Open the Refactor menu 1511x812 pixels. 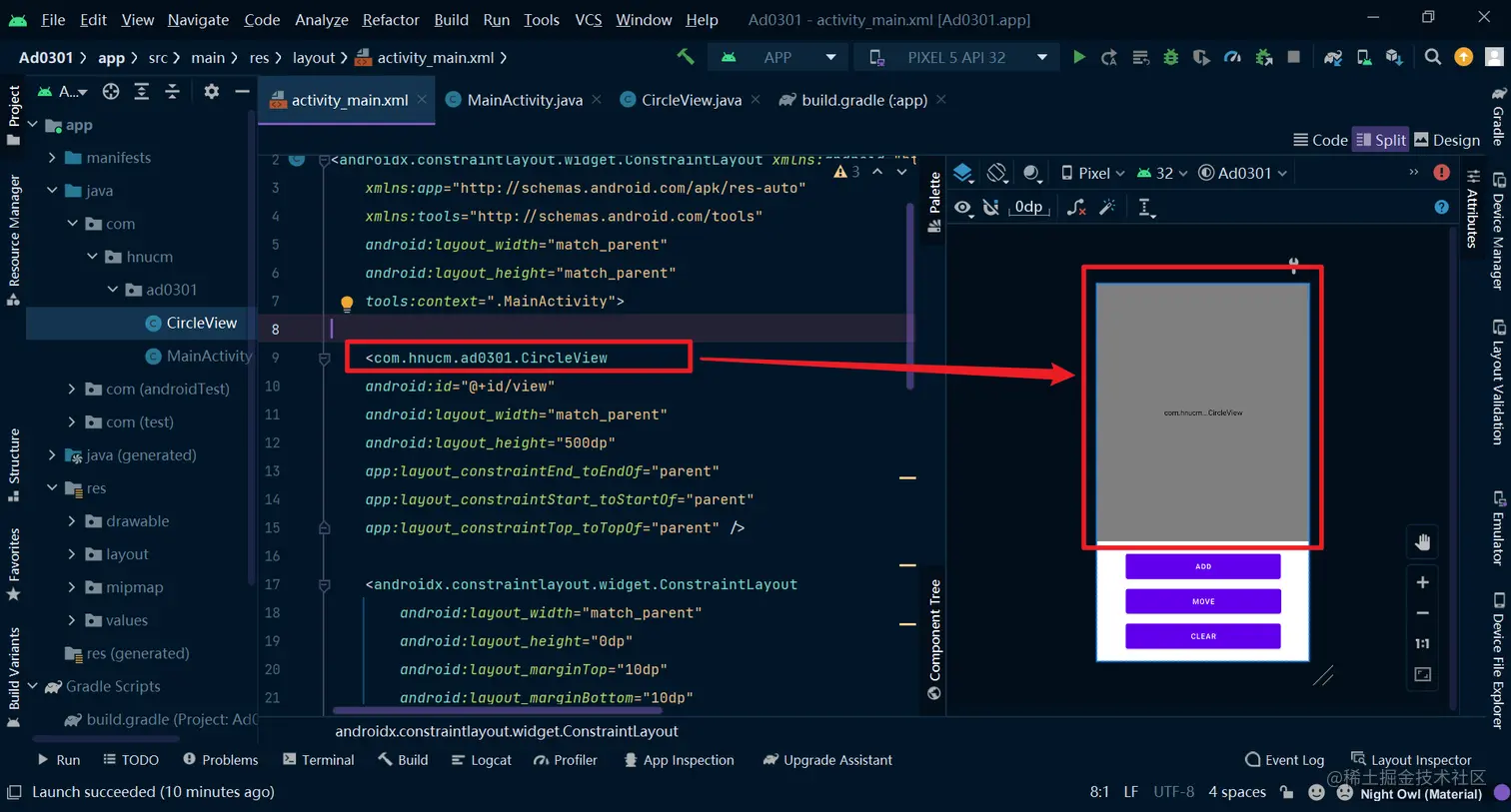(x=391, y=19)
